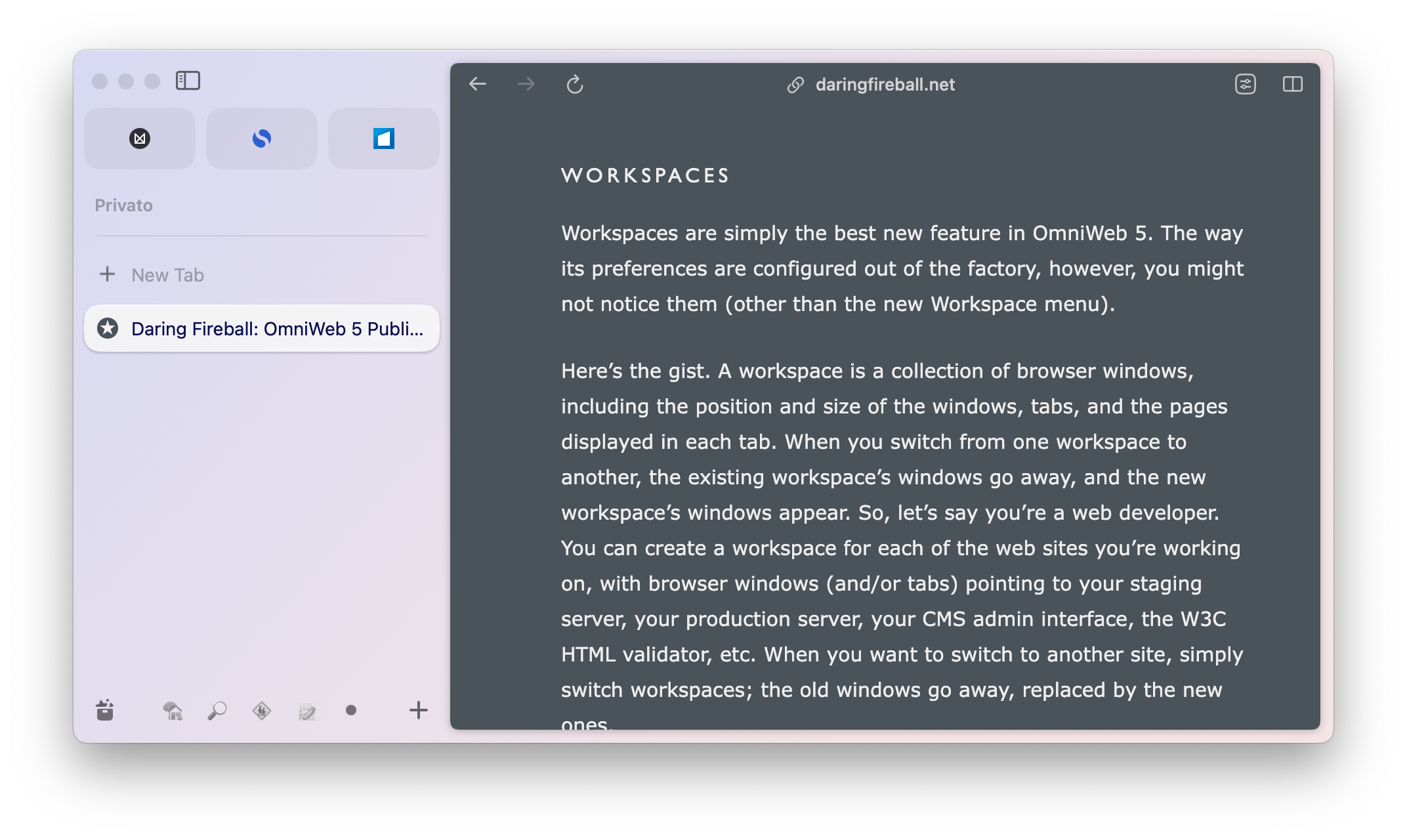Select the current Privato space dot

(351, 710)
